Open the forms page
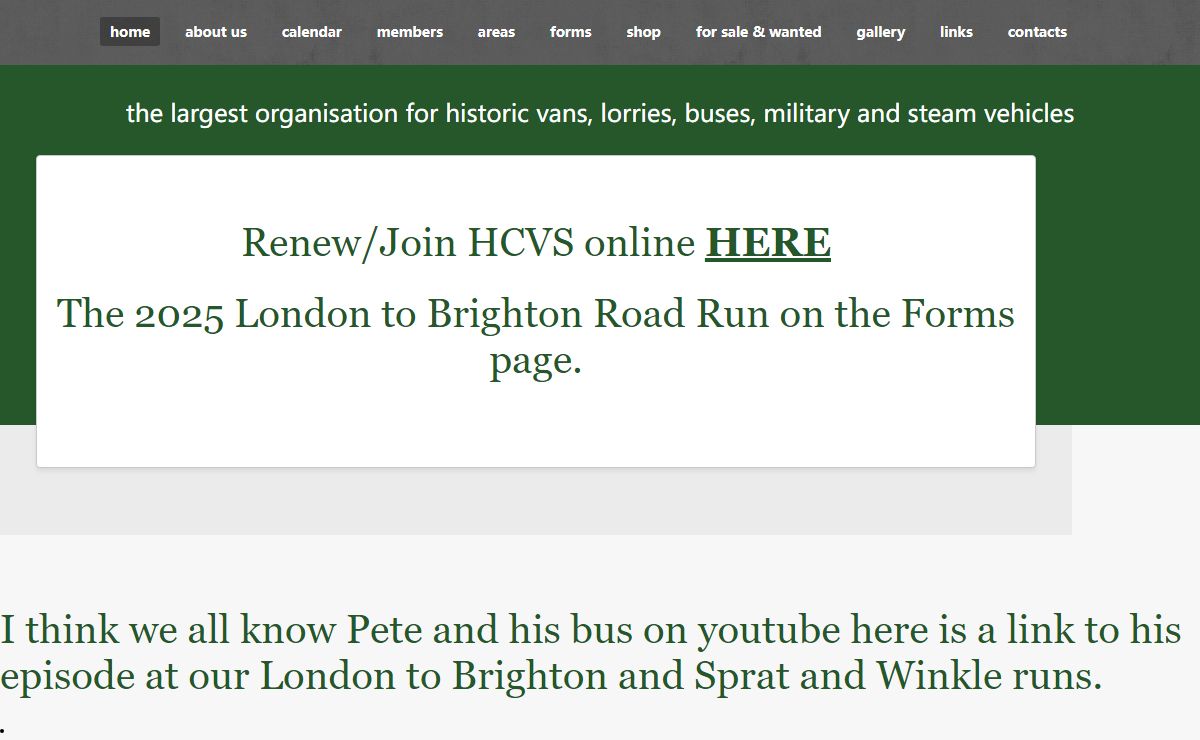 click(x=571, y=32)
